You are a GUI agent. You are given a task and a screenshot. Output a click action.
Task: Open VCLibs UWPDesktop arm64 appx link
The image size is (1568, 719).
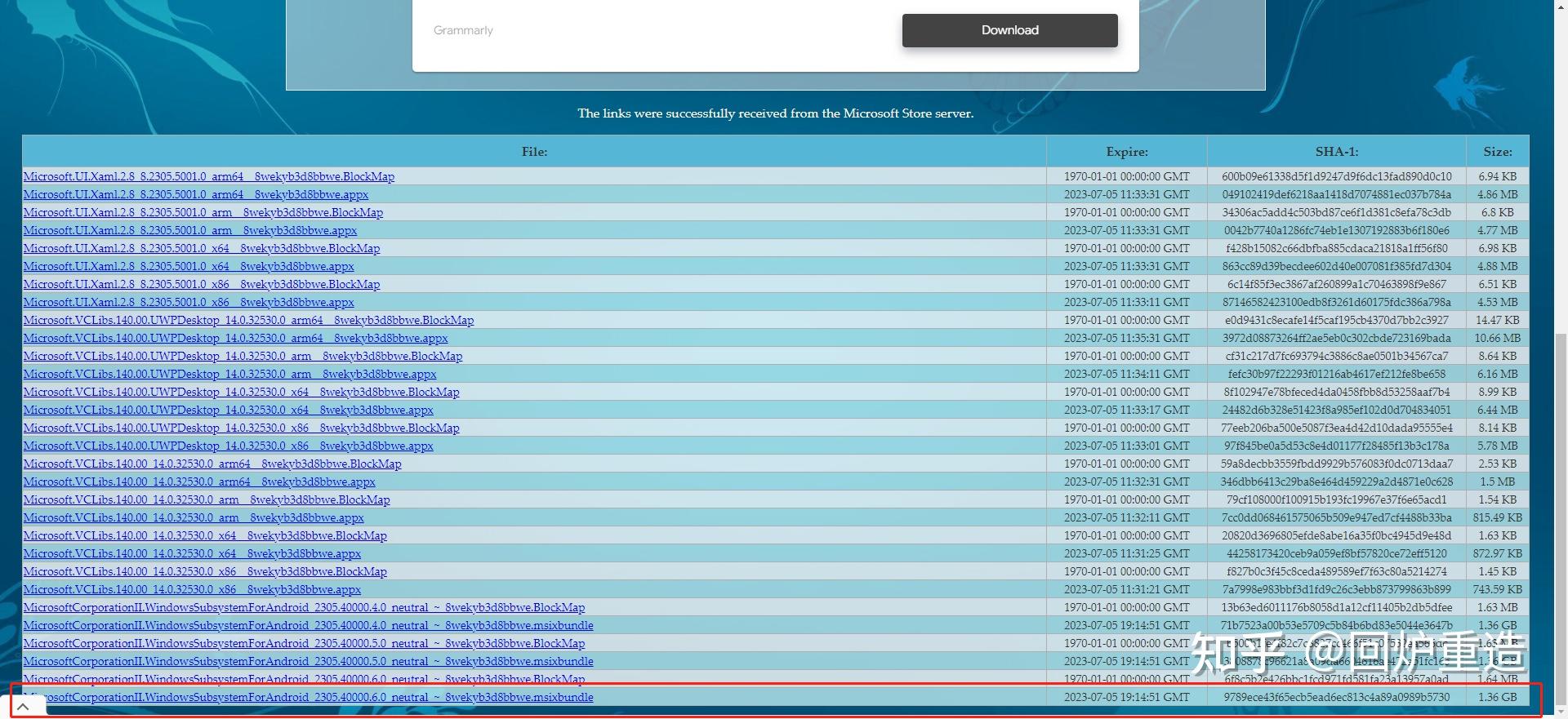coord(235,338)
